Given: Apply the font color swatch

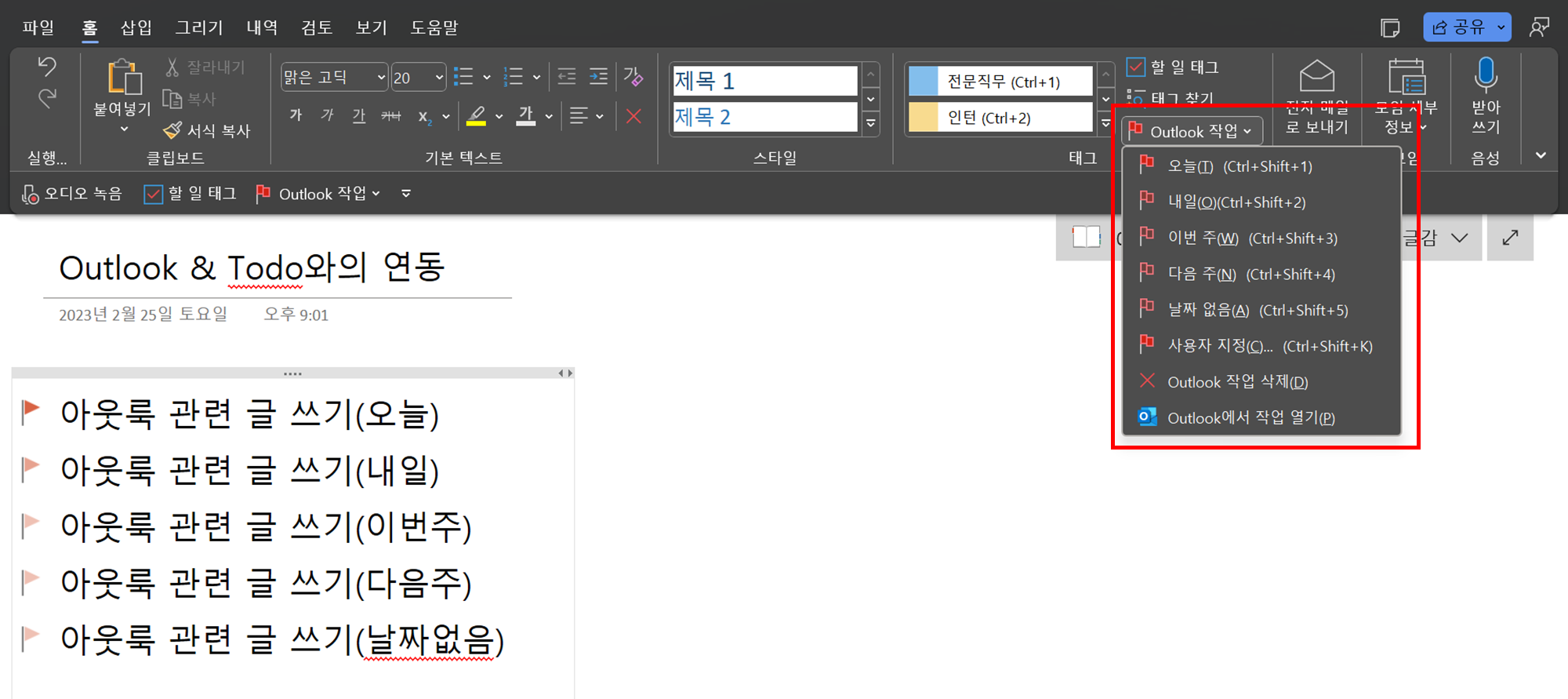Looking at the screenshot, I should click(x=526, y=116).
